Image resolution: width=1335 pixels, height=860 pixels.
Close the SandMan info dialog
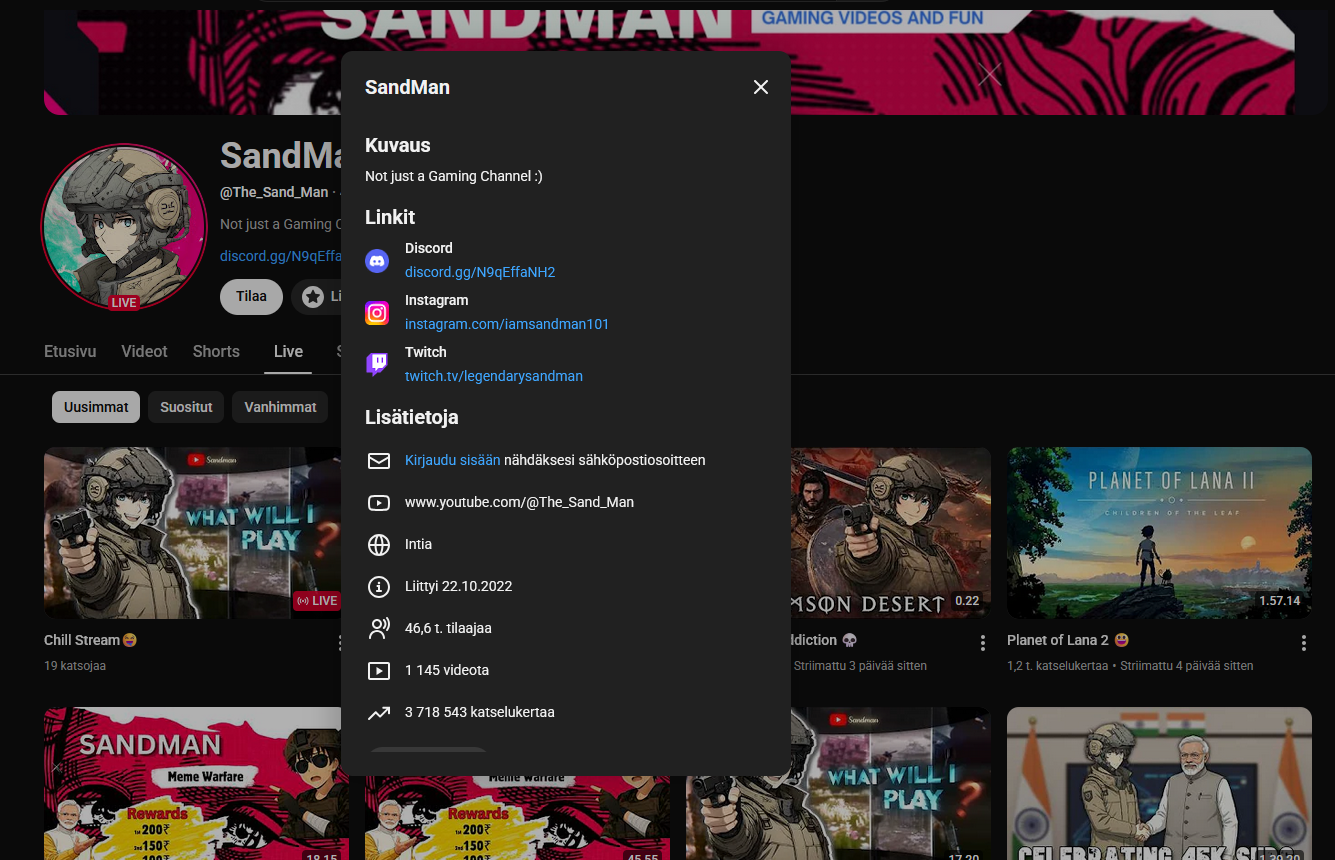[x=761, y=87]
